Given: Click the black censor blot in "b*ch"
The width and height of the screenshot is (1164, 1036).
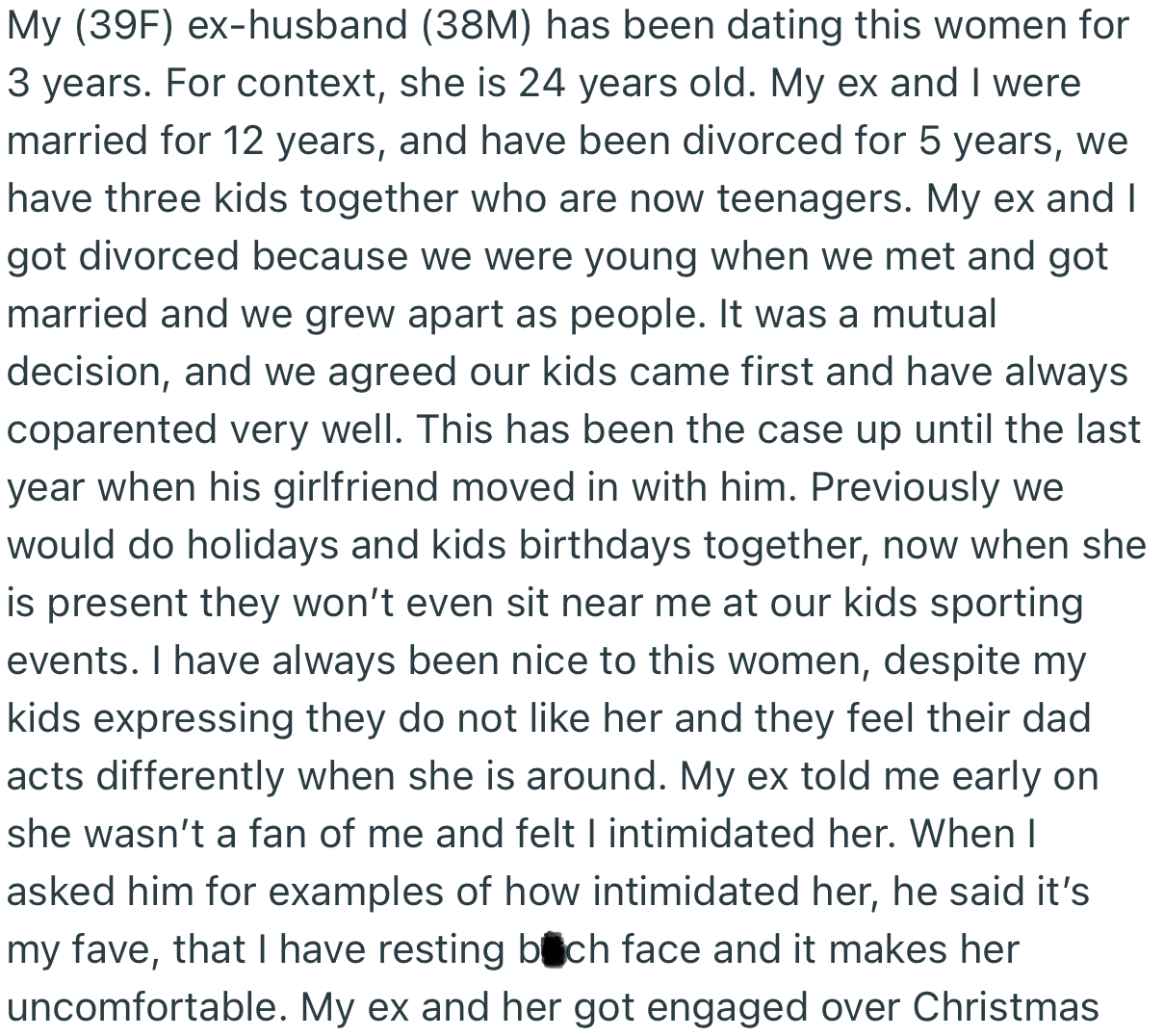Looking at the screenshot, I should (x=553, y=949).
